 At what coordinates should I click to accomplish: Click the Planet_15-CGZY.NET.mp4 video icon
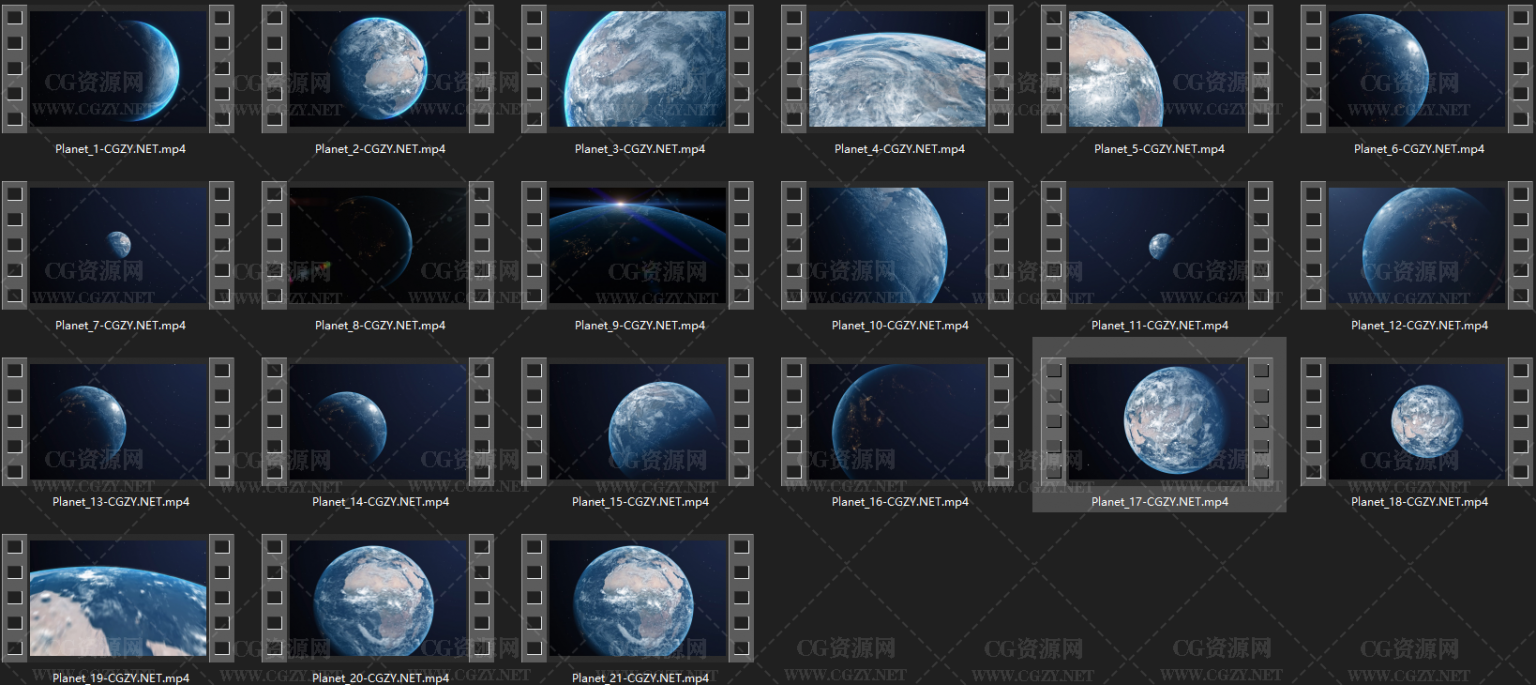pos(637,421)
